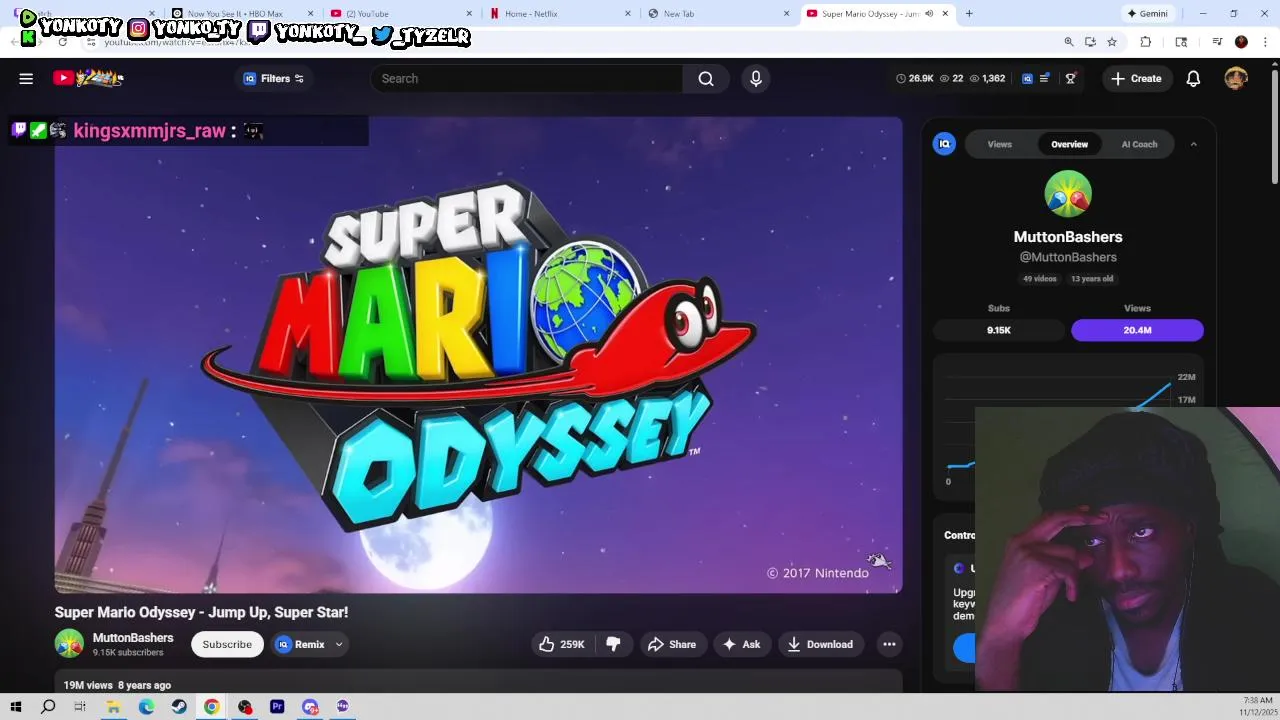Switch to the Views tab

pyautogui.click(x=1000, y=144)
